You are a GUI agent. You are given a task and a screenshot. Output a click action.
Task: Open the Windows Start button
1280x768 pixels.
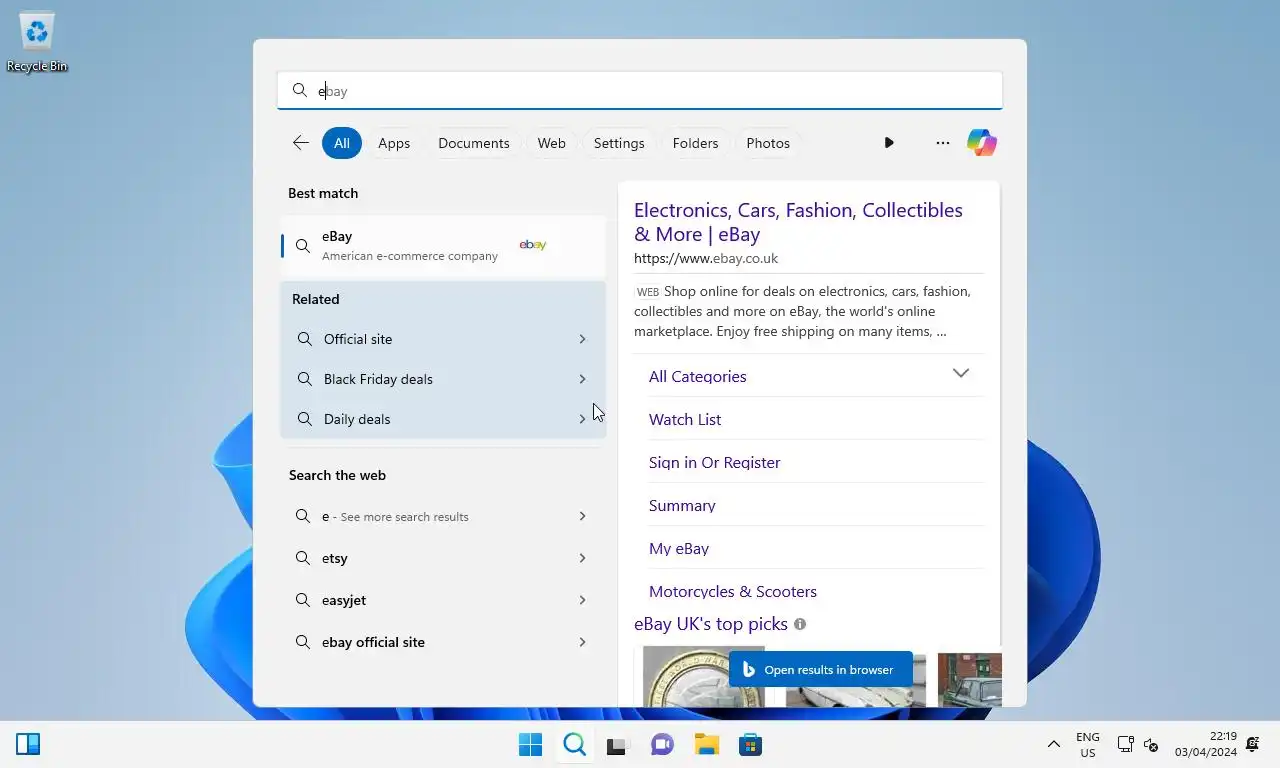(x=530, y=744)
